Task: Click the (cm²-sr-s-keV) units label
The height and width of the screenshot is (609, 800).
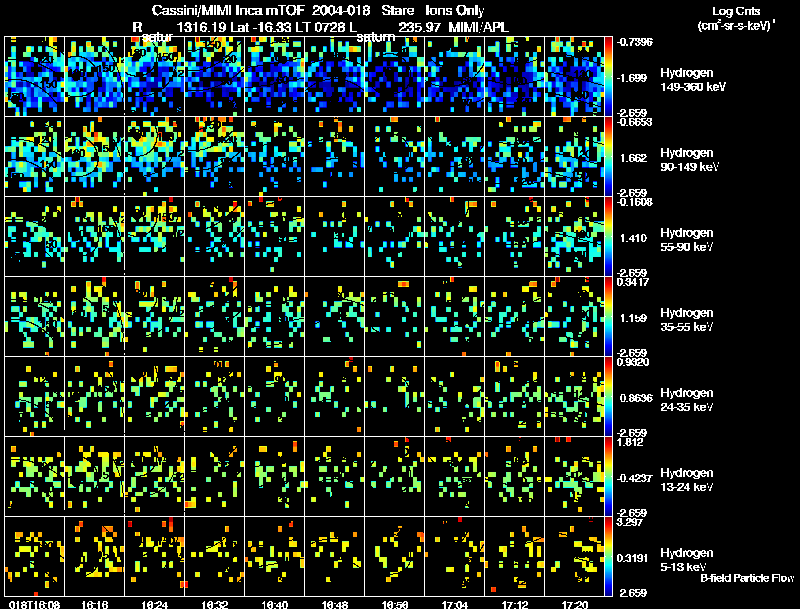Action: click(x=736, y=26)
